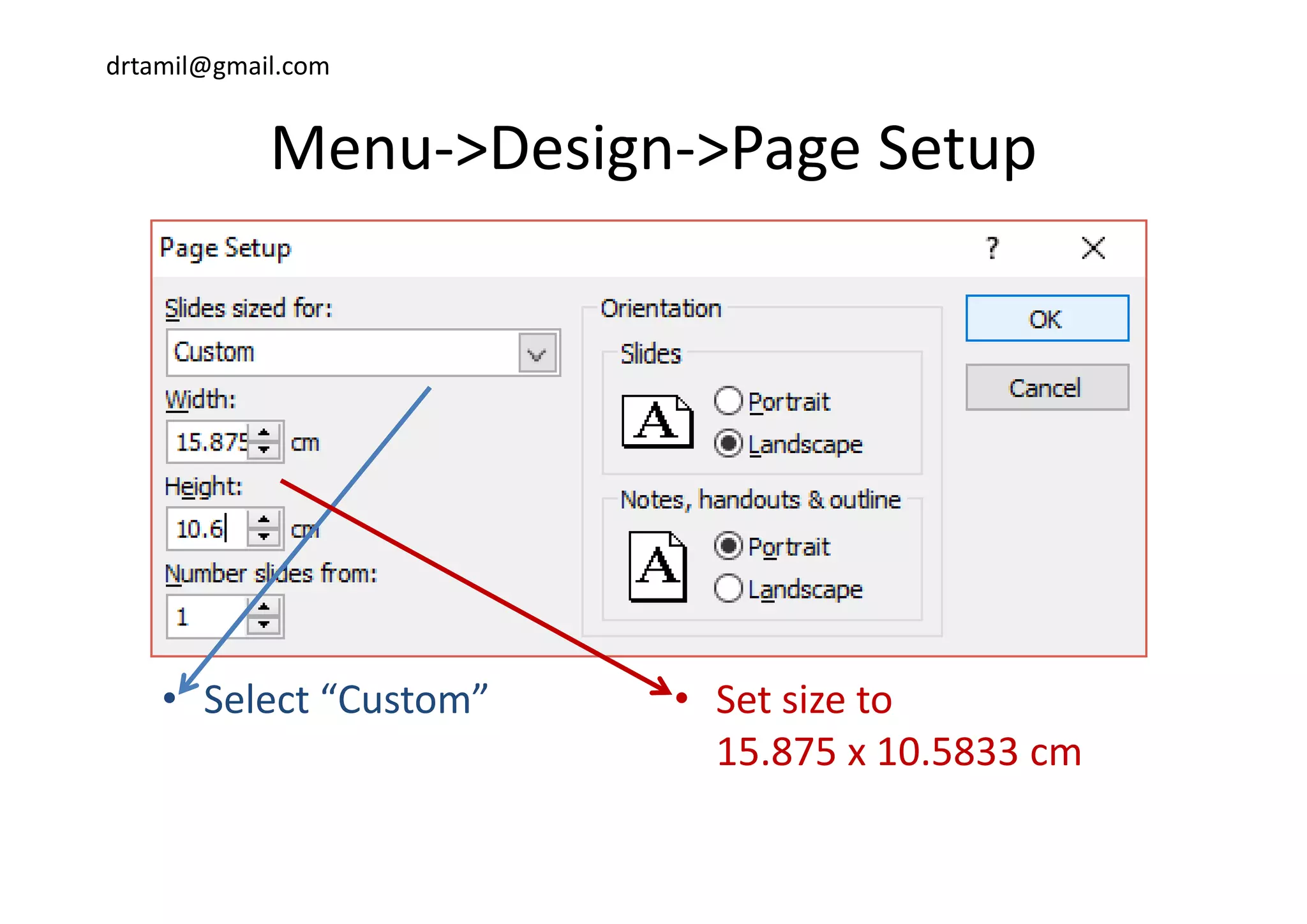Click the Number slides from field
This screenshot has width=1307, height=924.
coord(208,616)
